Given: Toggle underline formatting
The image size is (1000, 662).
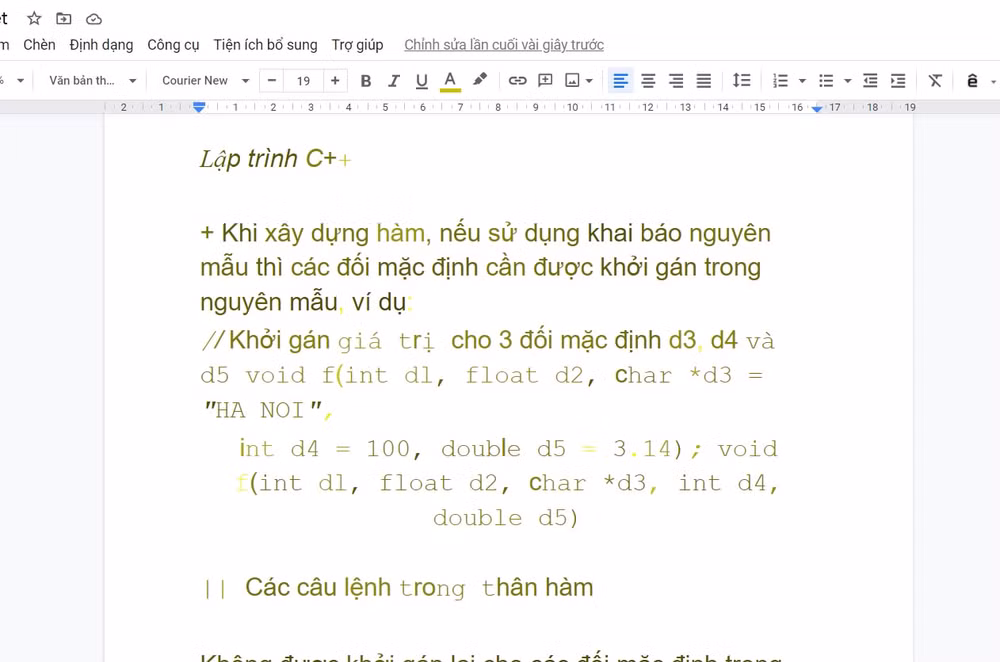Looking at the screenshot, I should [x=422, y=81].
